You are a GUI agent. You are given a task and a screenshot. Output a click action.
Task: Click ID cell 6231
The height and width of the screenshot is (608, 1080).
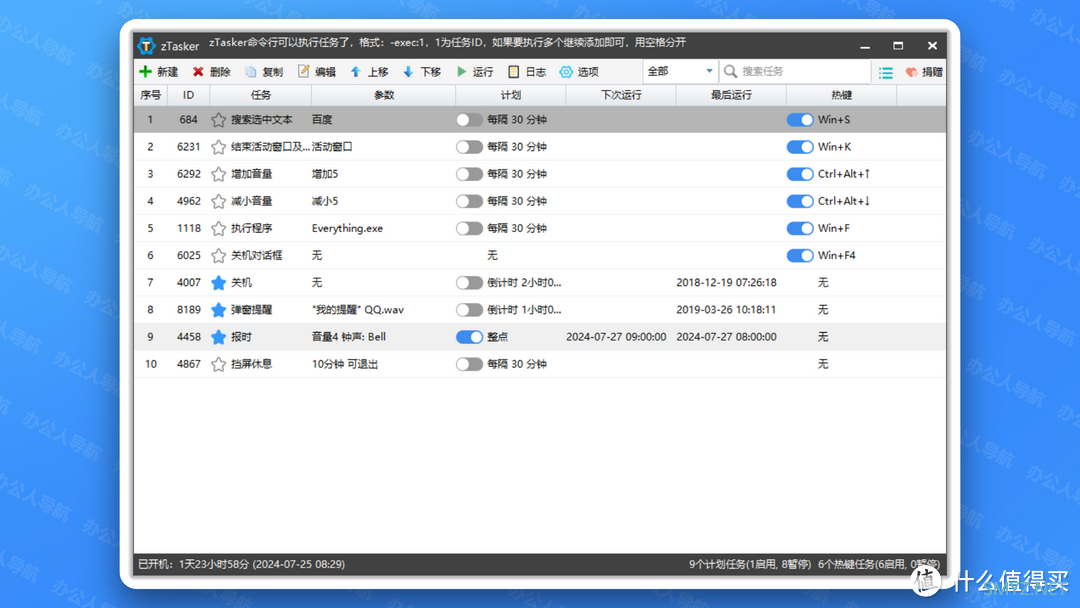[188, 147]
